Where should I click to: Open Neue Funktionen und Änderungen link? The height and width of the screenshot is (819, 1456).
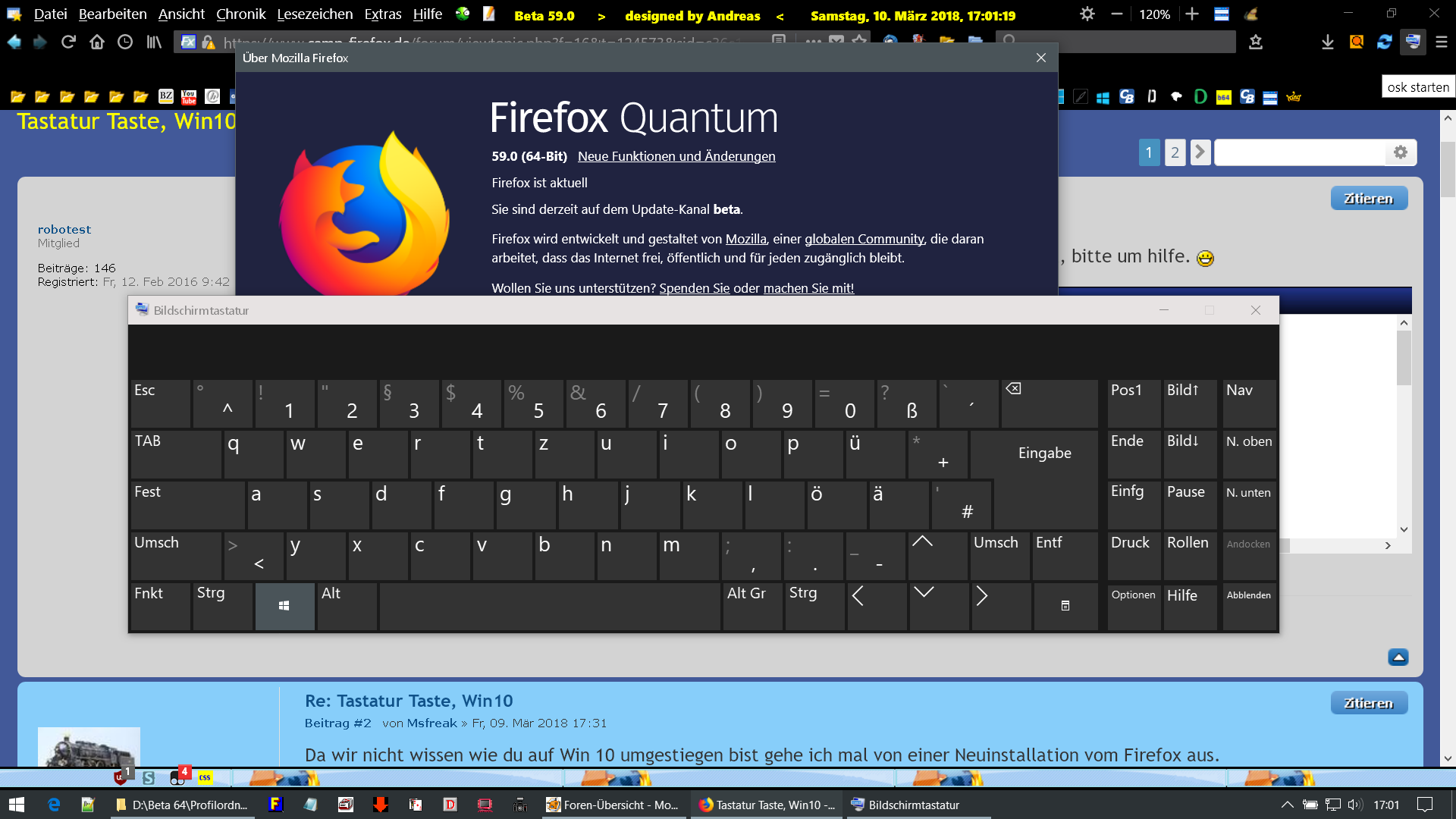(x=676, y=156)
